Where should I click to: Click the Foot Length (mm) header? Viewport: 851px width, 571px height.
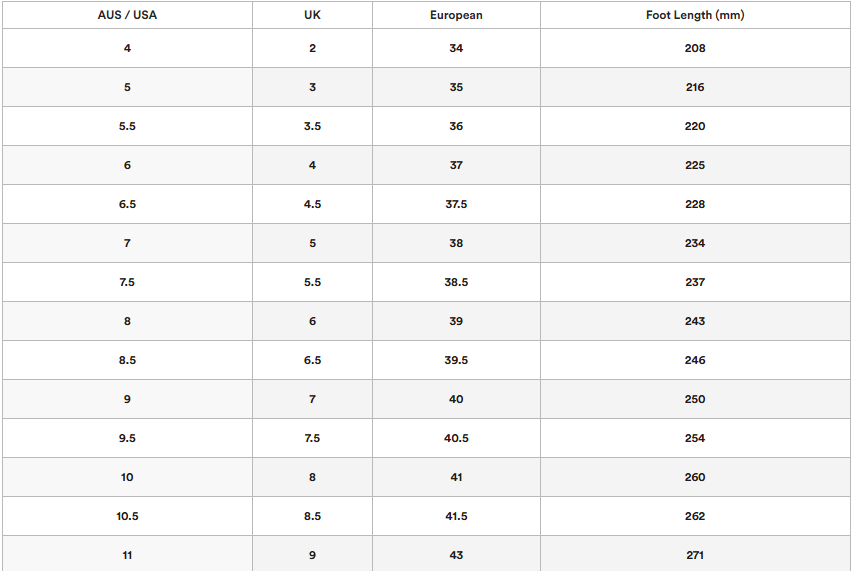(x=695, y=15)
